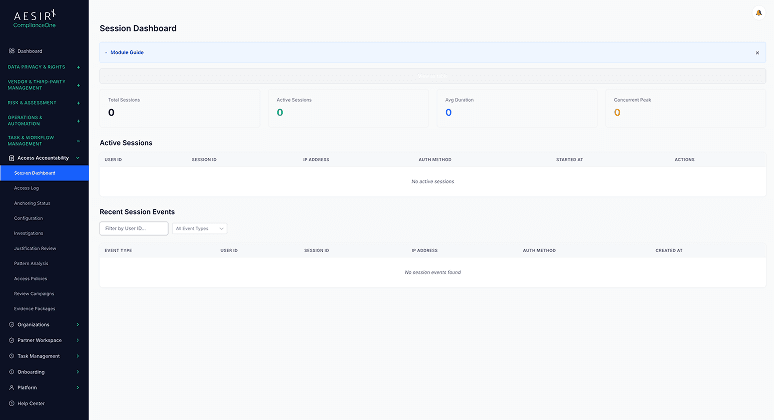Screen dimensions: 774x420
Task: Click the Platform user icon
Action: (12, 387)
